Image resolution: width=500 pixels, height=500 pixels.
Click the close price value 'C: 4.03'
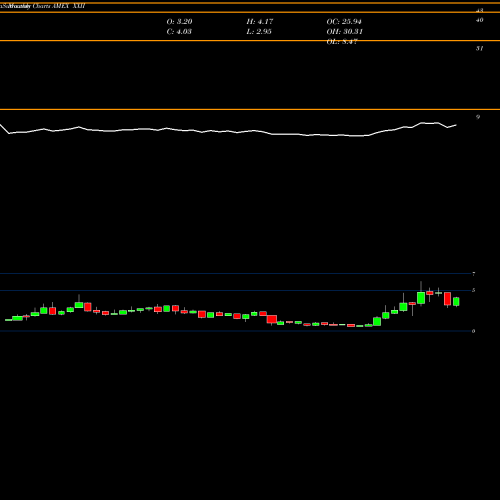coord(179,32)
